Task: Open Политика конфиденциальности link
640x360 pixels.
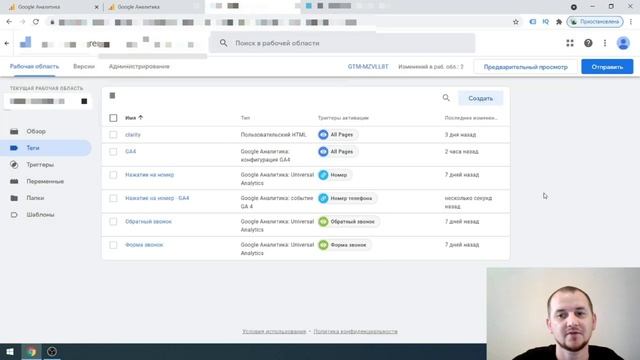Action: [x=356, y=331]
